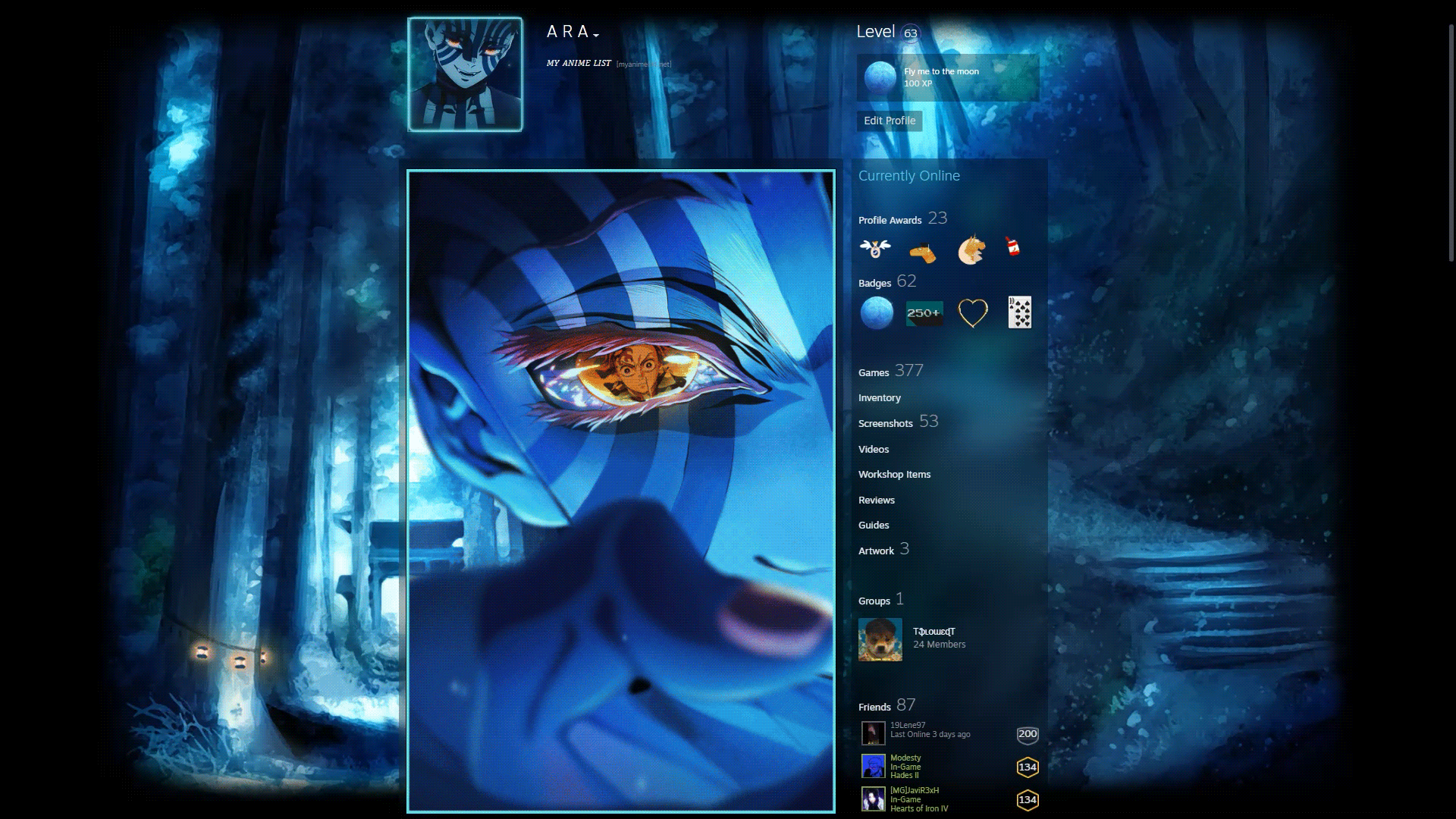
Task: Open the Friends 87 list
Action: (x=887, y=705)
